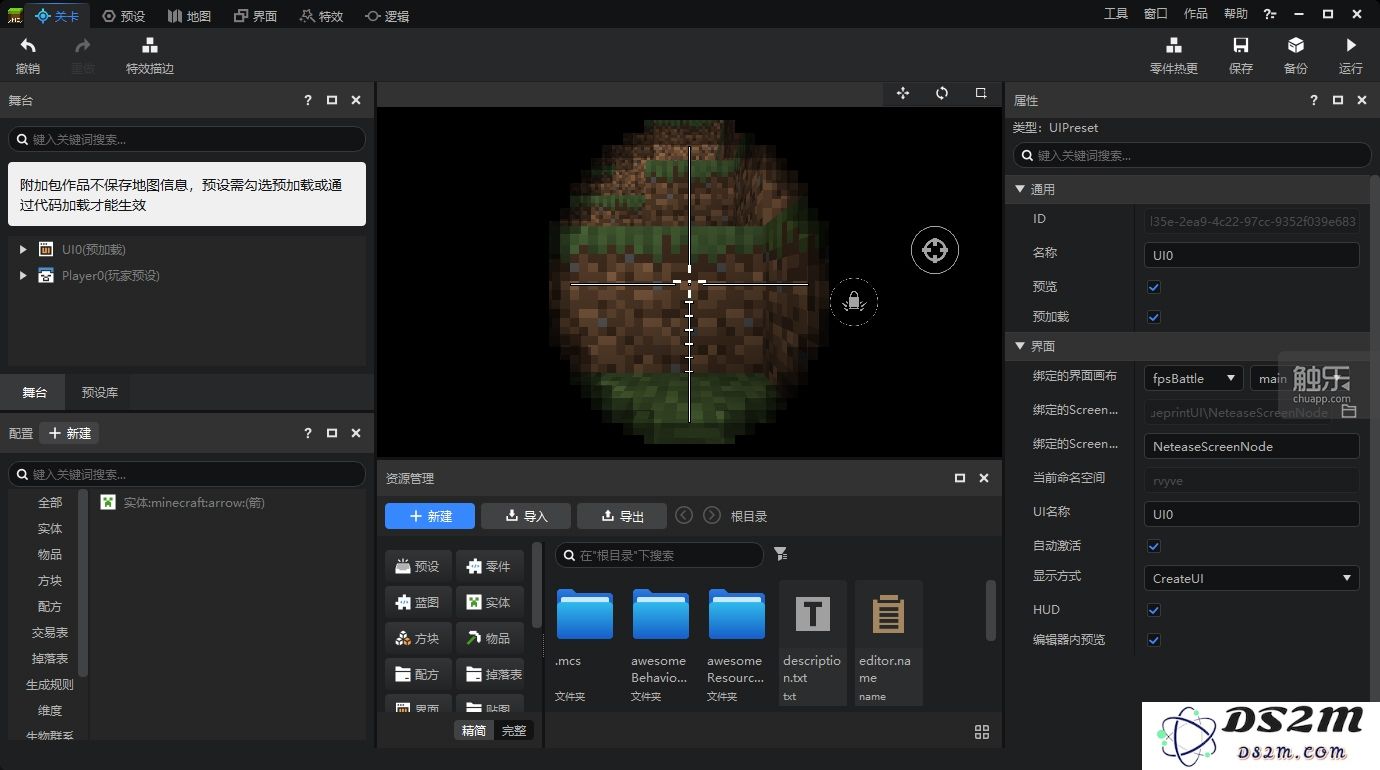The height and width of the screenshot is (770, 1380).
Task: Open the fpsBattle canvas dropdown
Action: 1193,378
